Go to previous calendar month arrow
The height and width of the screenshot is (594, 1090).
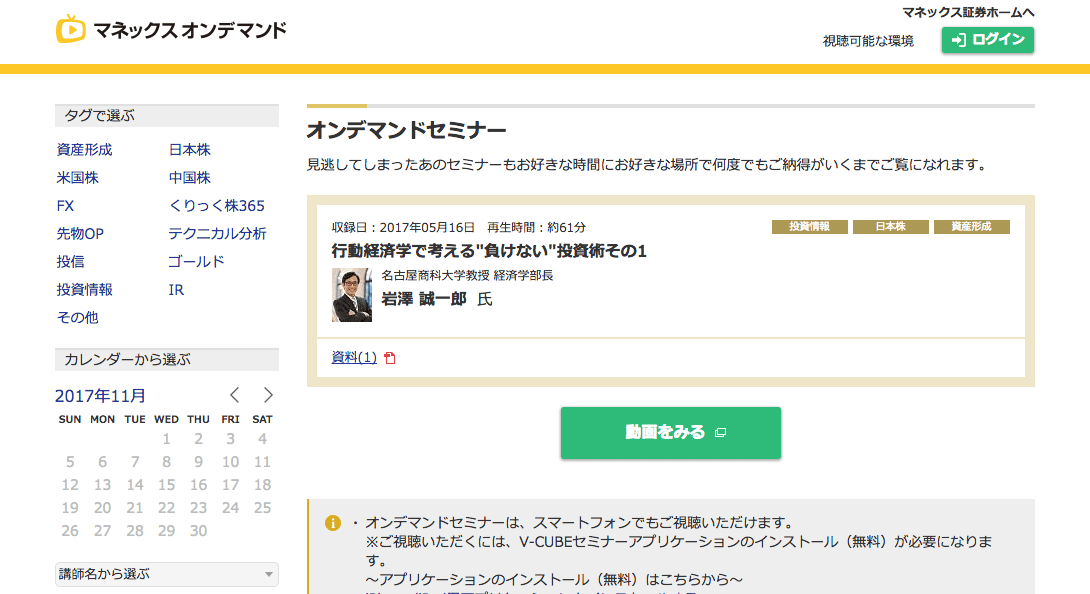click(235, 395)
